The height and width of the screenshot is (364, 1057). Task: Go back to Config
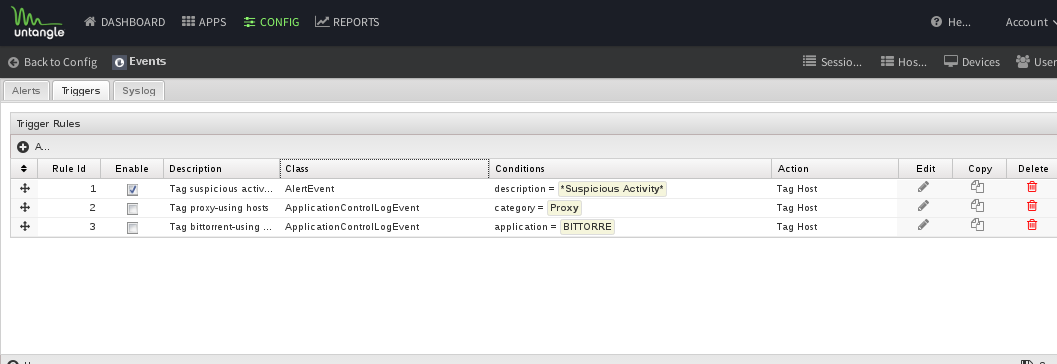tap(53, 62)
